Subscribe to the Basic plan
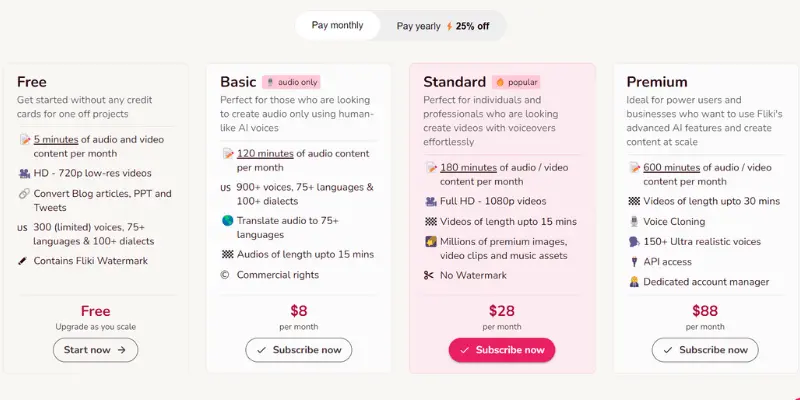The width and height of the screenshot is (800, 400). (298, 350)
